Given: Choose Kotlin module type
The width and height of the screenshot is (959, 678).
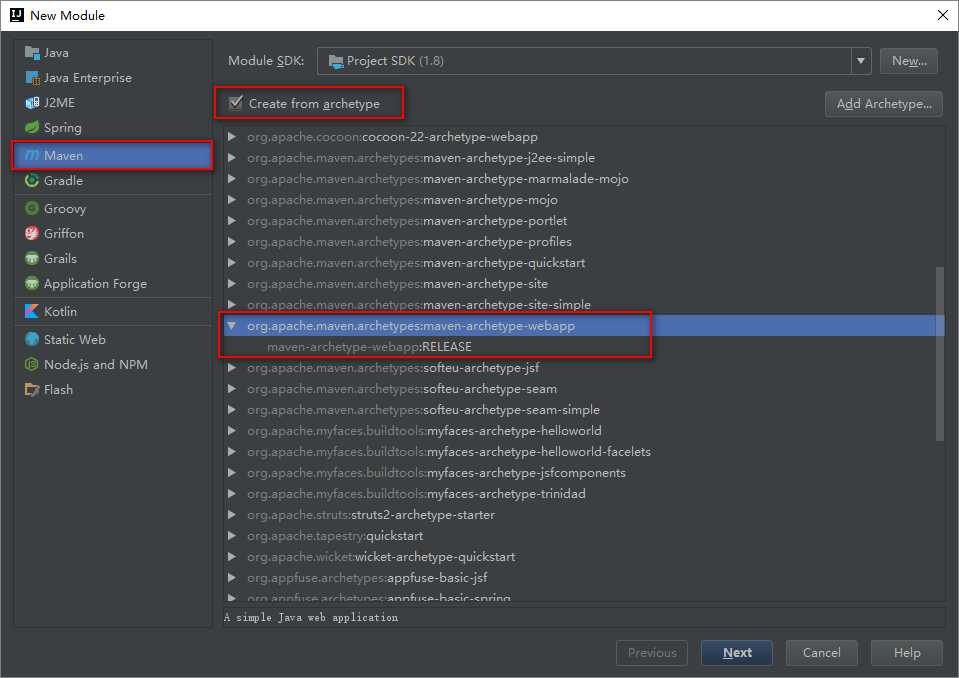Looking at the screenshot, I should click(x=113, y=311).
